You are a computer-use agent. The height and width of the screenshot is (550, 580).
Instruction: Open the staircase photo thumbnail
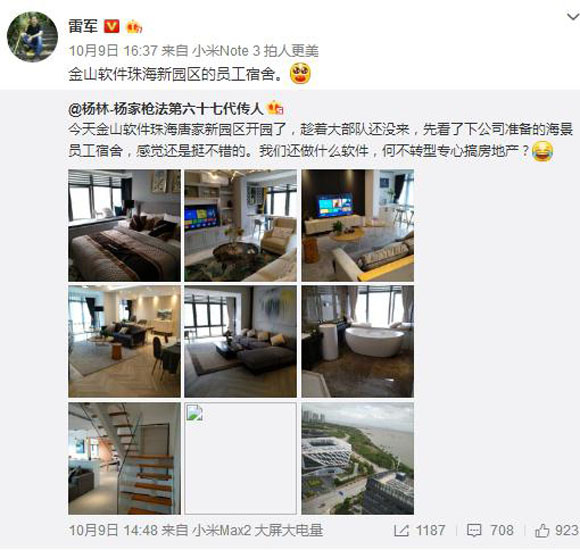tap(124, 458)
